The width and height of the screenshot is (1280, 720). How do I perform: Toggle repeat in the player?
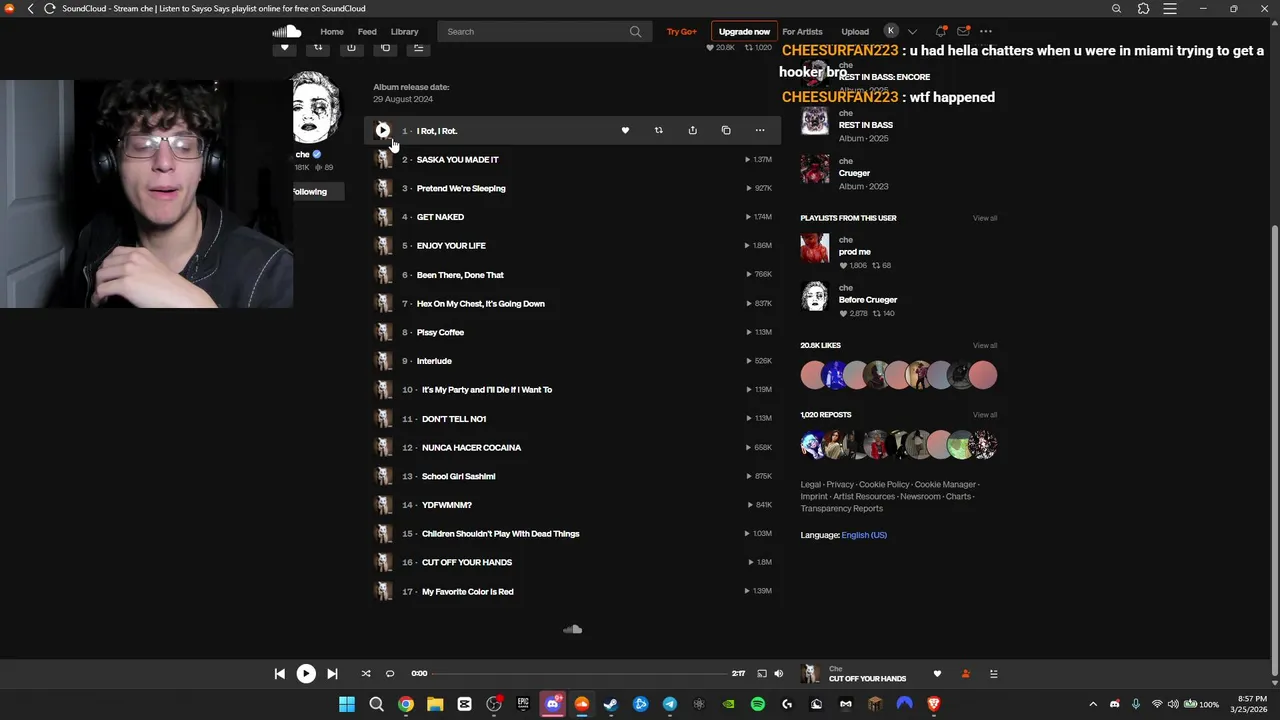[390, 674]
